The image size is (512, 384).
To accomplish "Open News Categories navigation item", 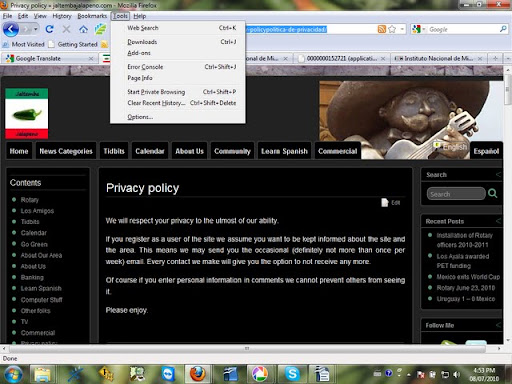I will pos(66,151).
